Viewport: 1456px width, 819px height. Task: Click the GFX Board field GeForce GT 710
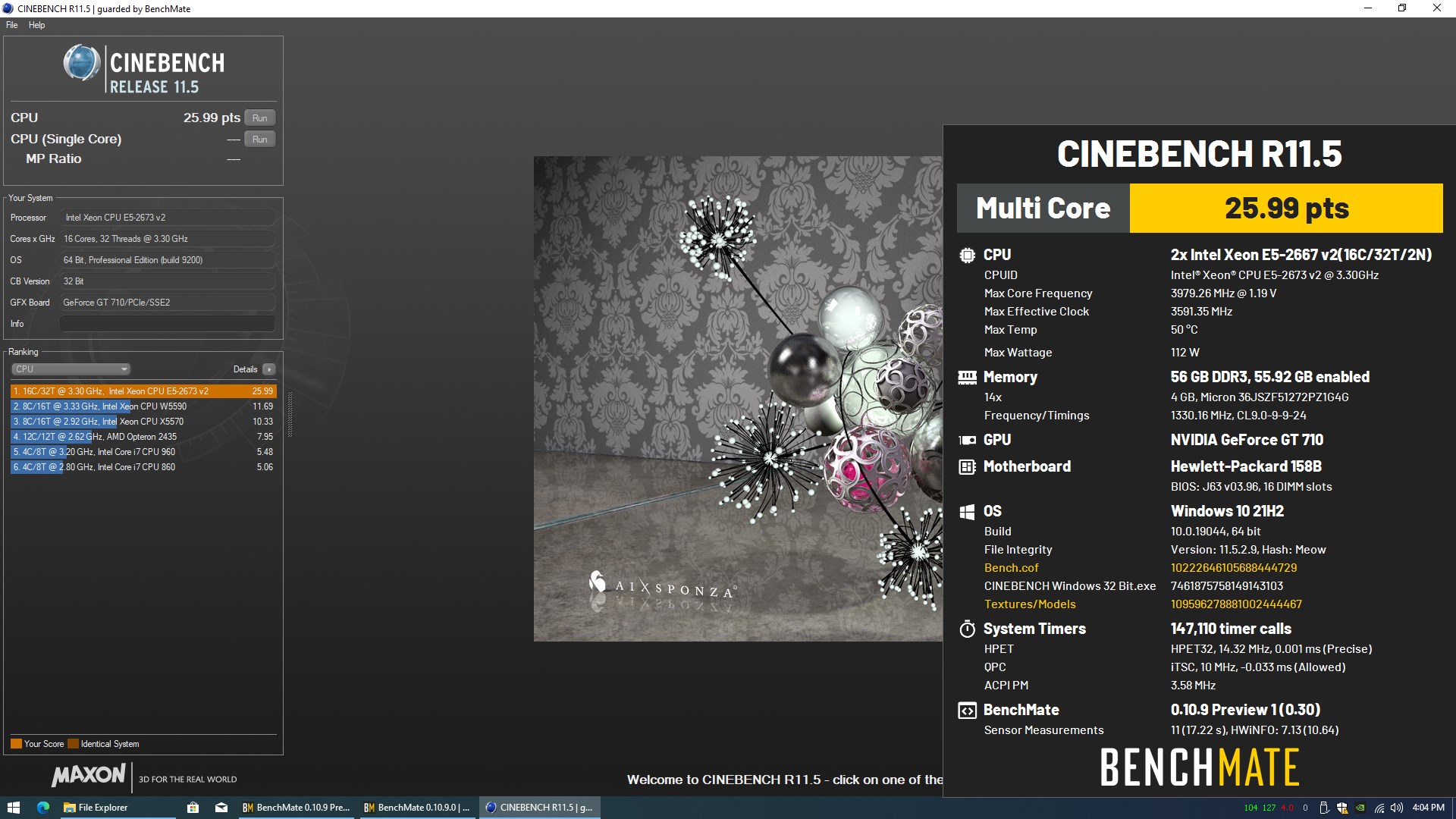coord(167,303)
